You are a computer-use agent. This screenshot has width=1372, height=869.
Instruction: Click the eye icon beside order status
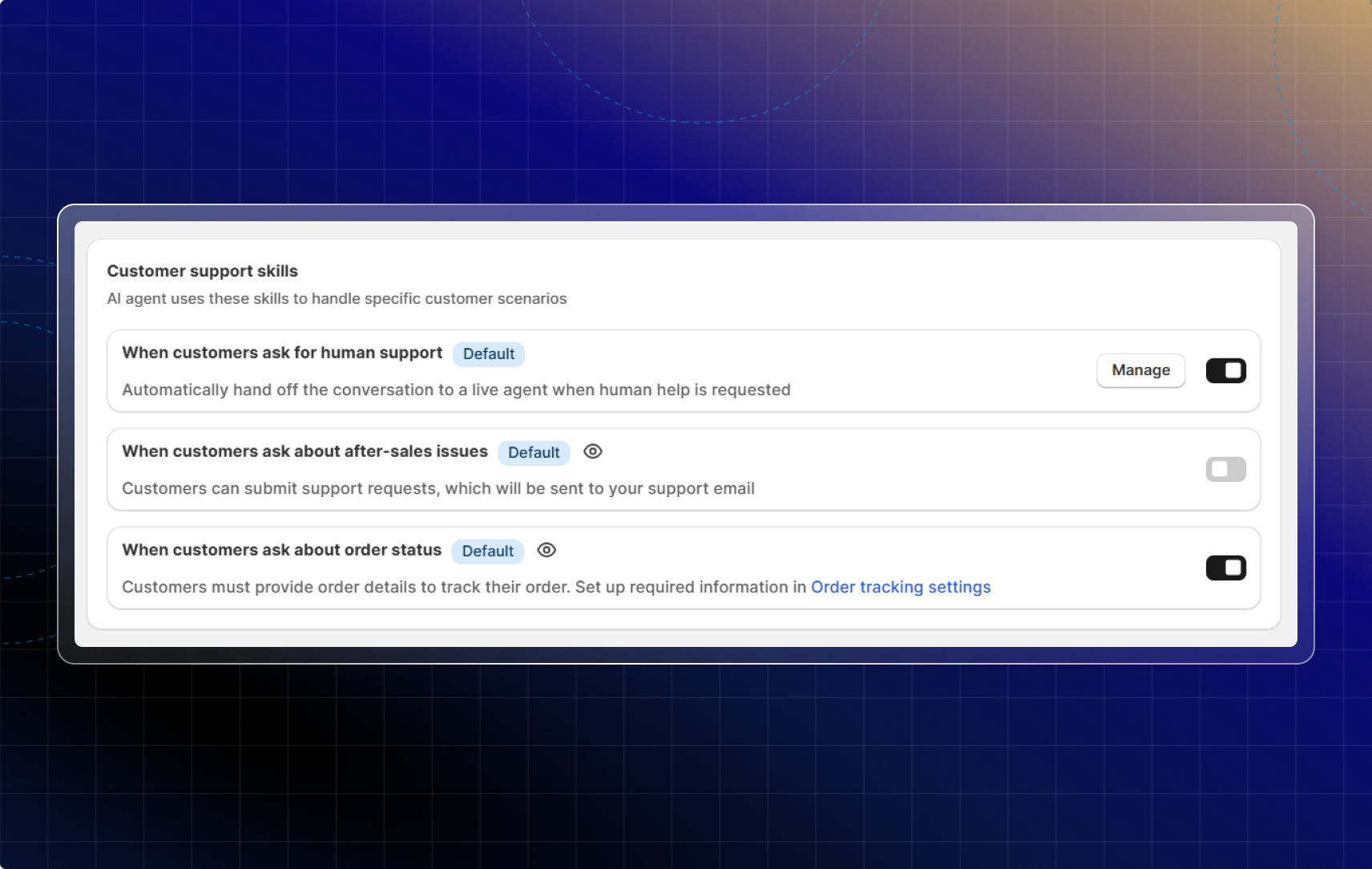pyautogui.click(x=547, y=550)
